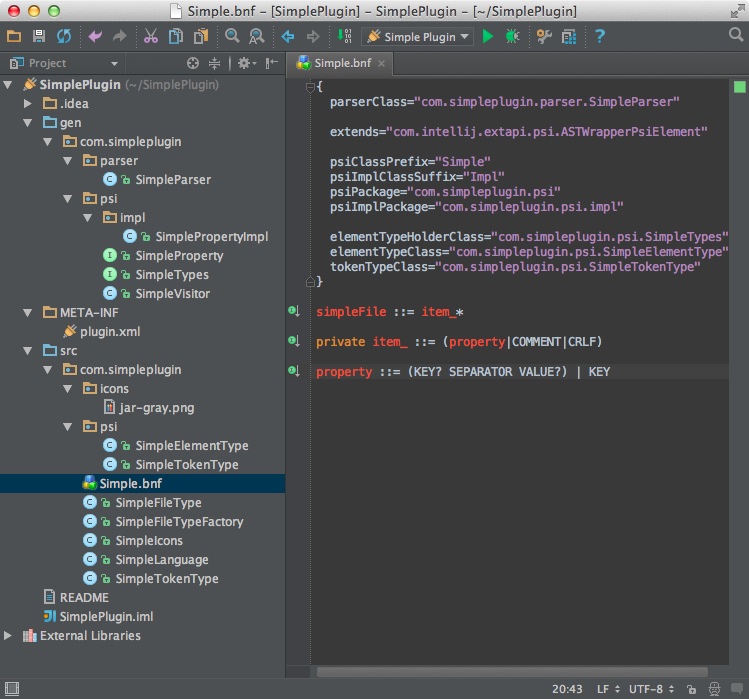Image resolution: width=749 pixels, height=699 pixels.
Task: Expand the External Libraries node
Action: pos(9,636)
